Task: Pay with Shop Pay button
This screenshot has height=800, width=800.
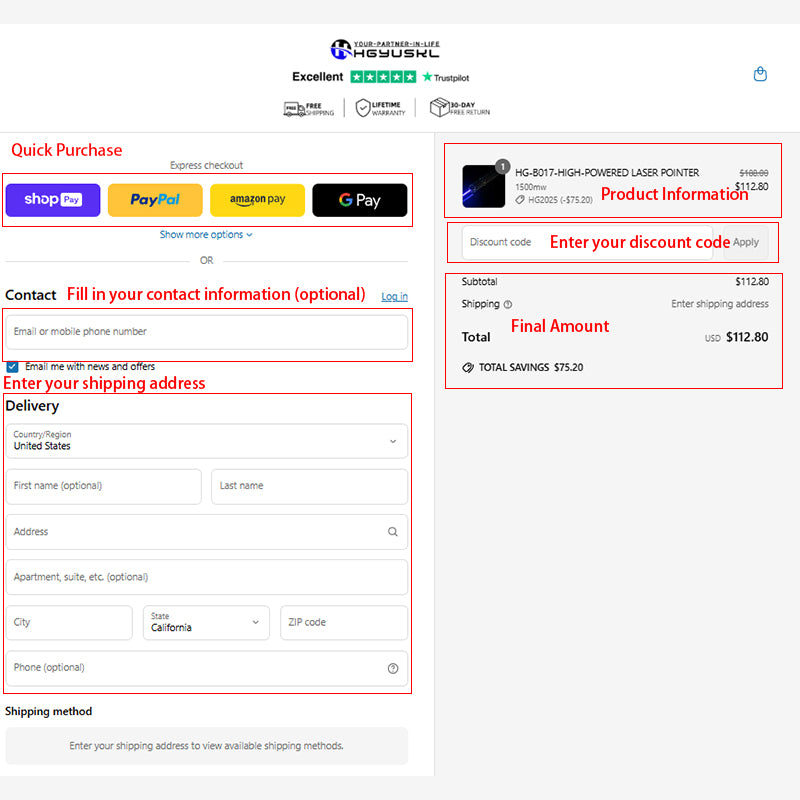Action: click(53, 200)
